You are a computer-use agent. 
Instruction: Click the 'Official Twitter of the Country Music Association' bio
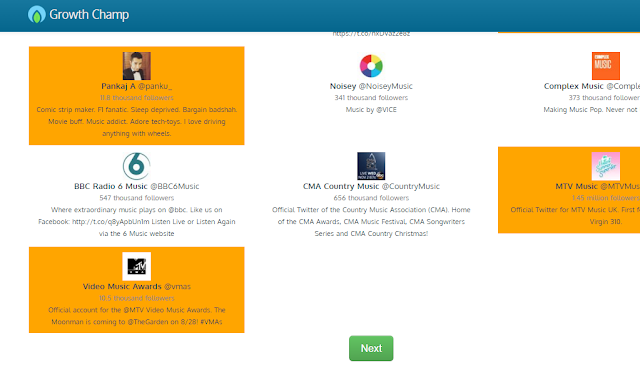tap(371, 222)
